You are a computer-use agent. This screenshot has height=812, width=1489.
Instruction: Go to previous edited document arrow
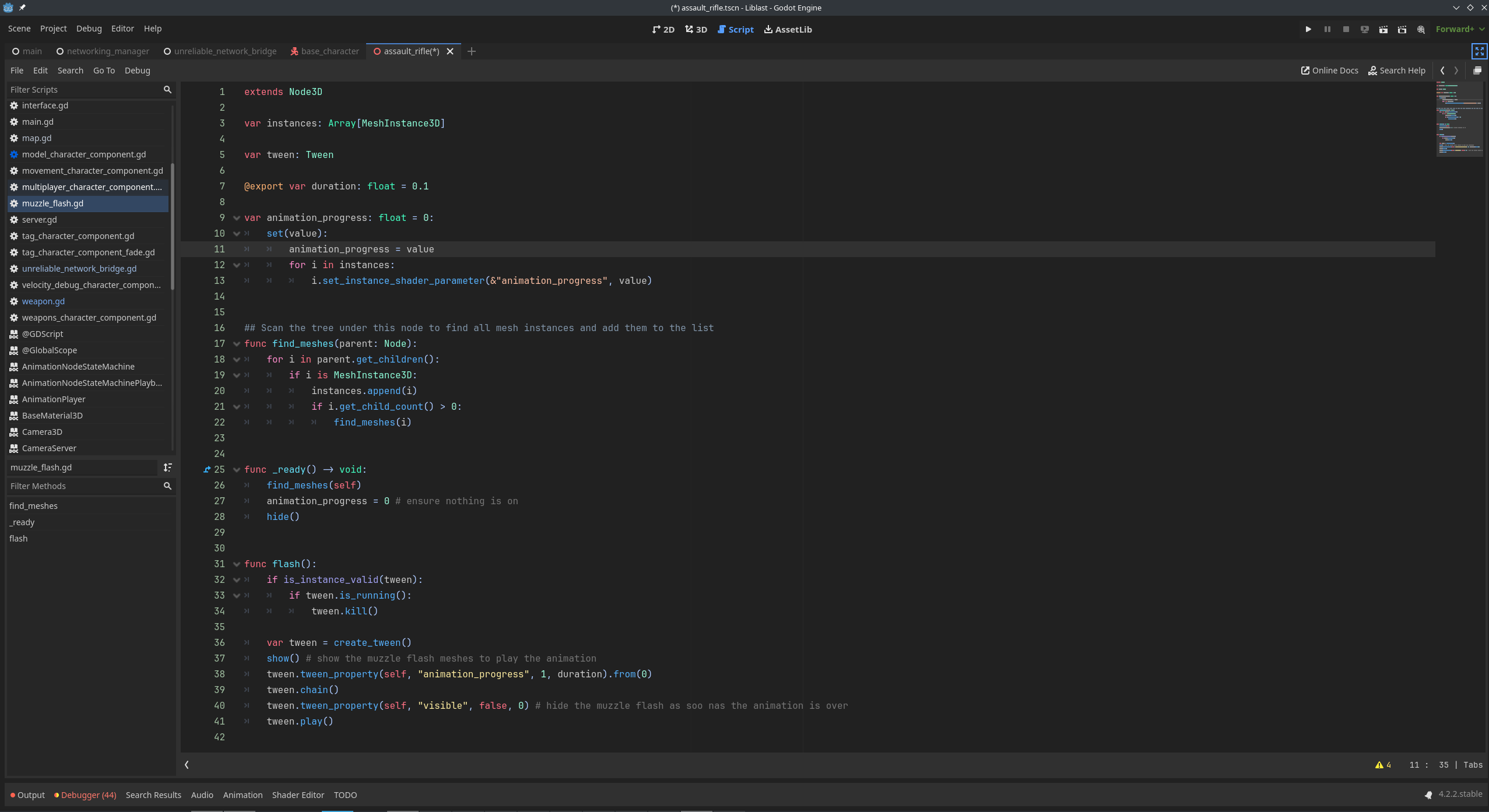tap(1442, 71)
